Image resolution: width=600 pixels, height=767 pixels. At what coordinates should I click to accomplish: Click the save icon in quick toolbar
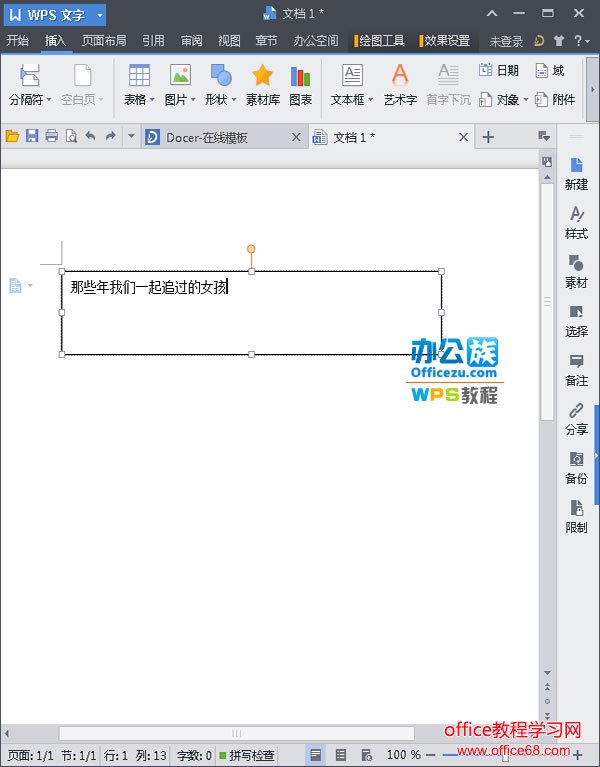[x=32, y=137]
